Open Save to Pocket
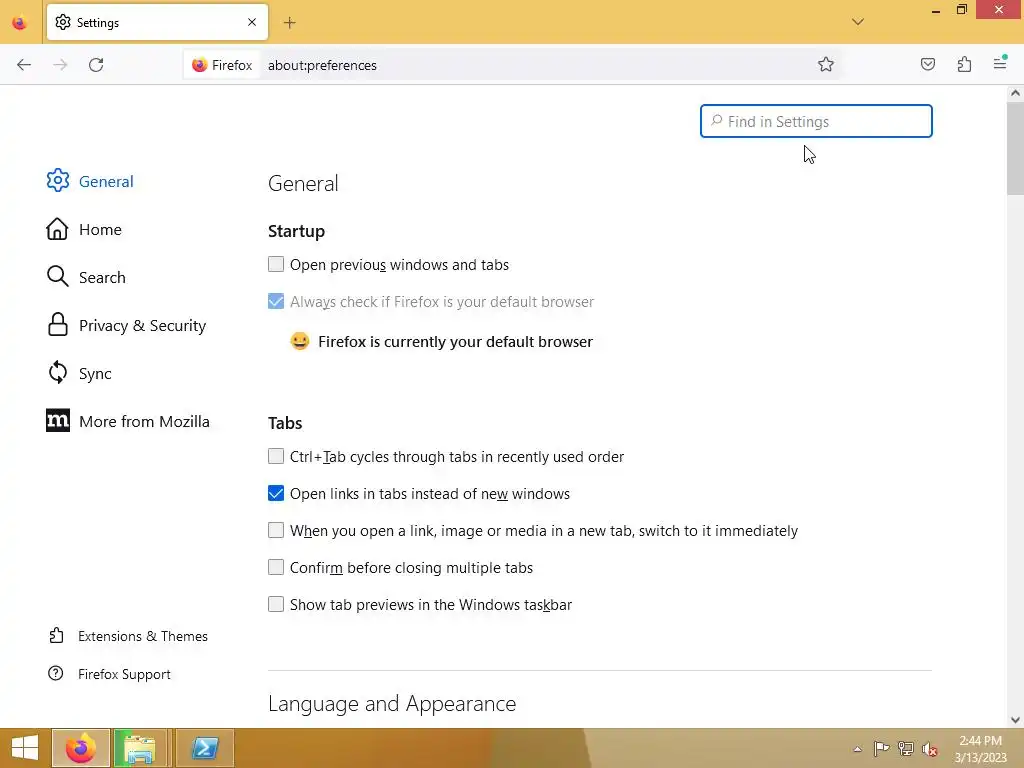1024x768 pixels. click(928, 64)
